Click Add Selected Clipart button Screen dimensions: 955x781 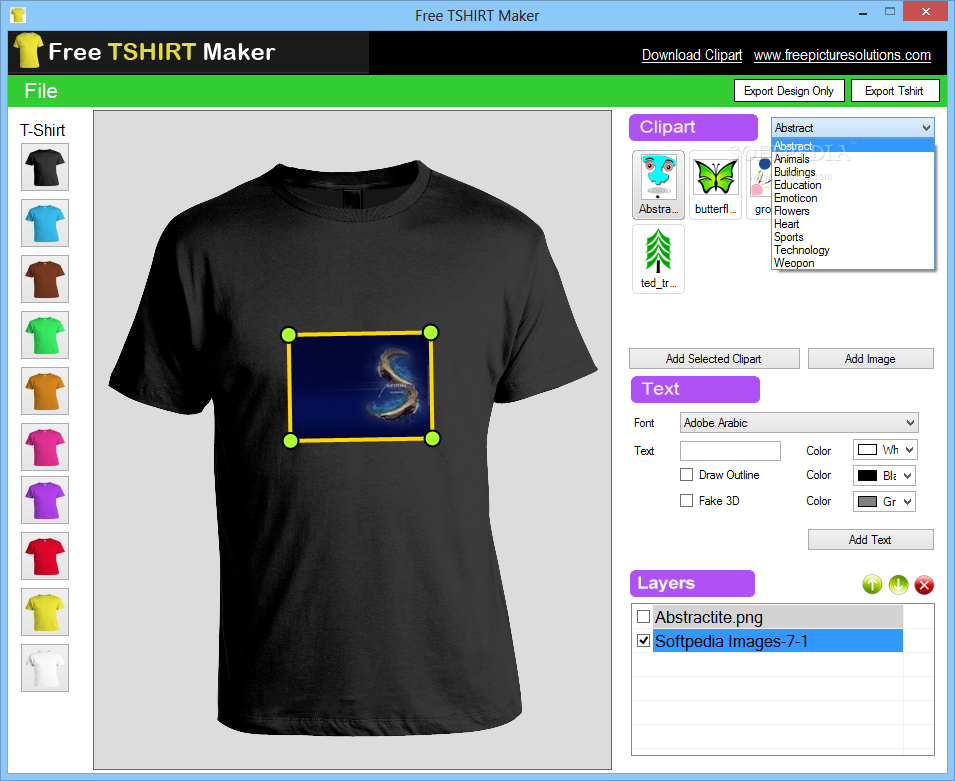click(714, 359)
